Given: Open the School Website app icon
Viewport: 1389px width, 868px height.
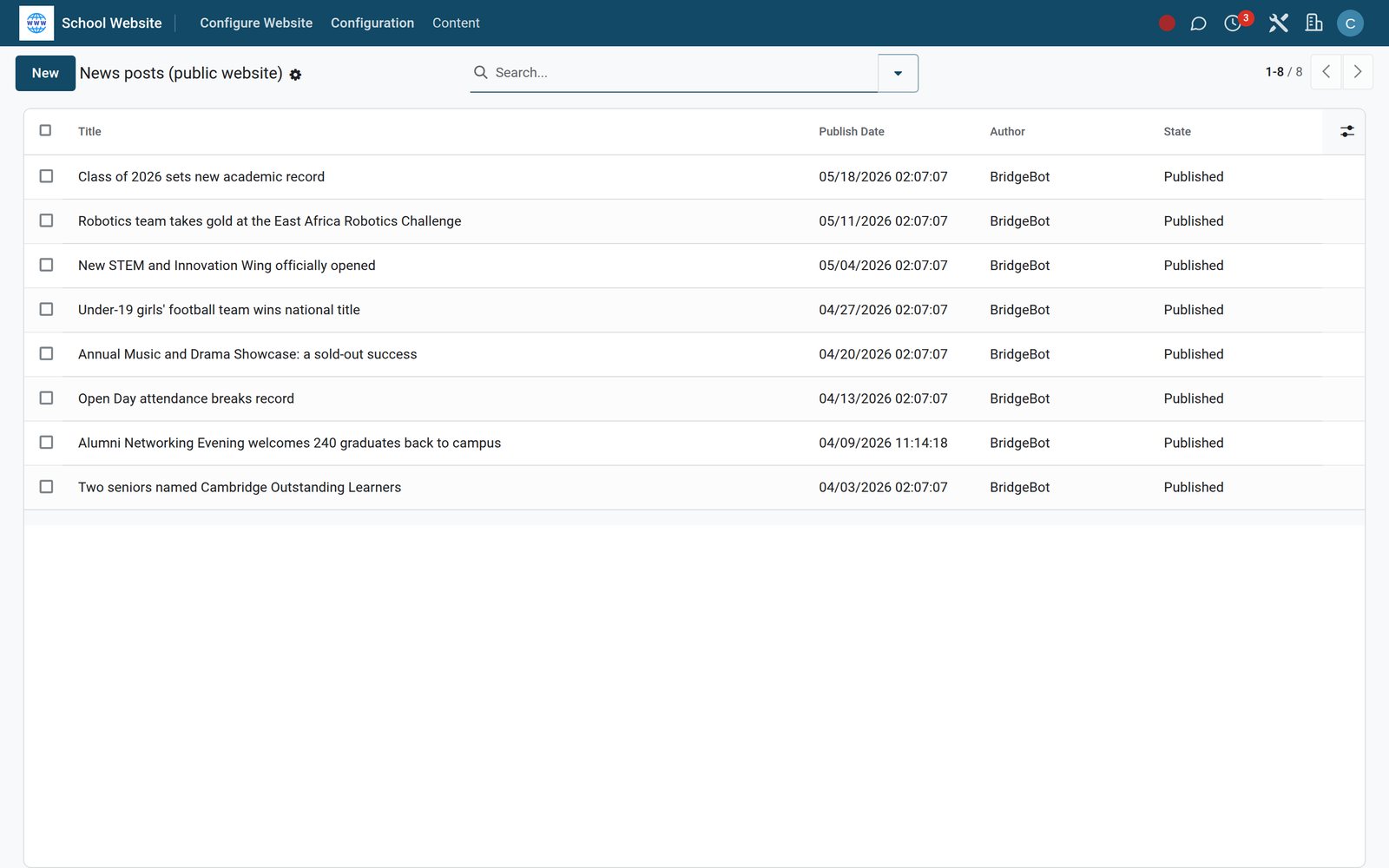Looking at the screenshot, I should click(x=36, y=23).
